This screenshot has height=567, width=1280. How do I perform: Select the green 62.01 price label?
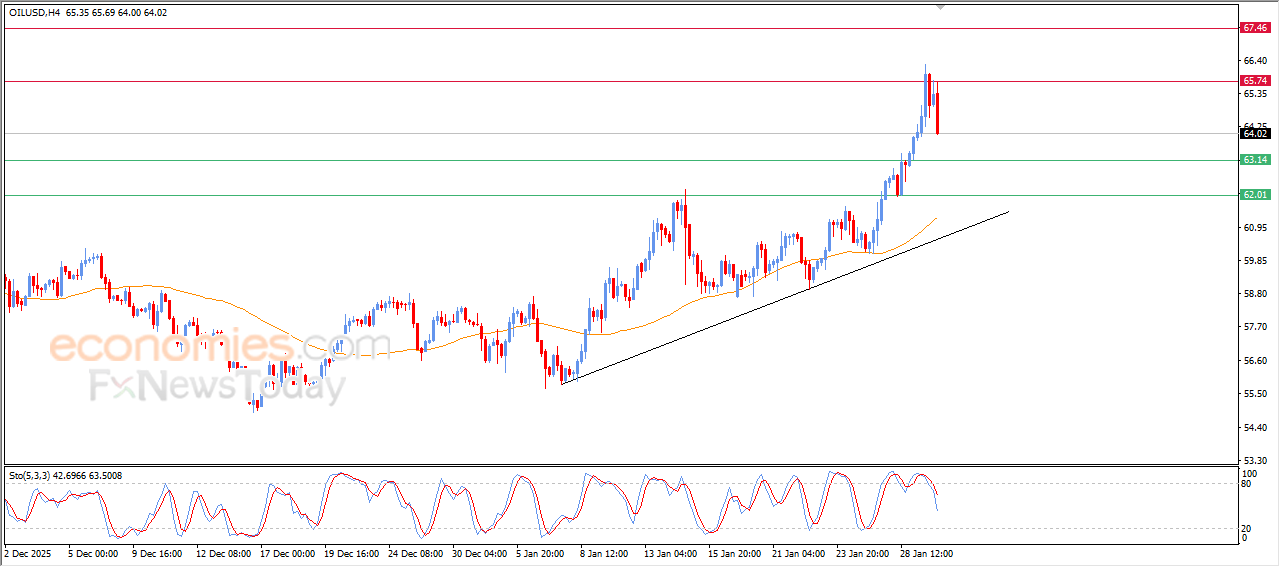1255,195
